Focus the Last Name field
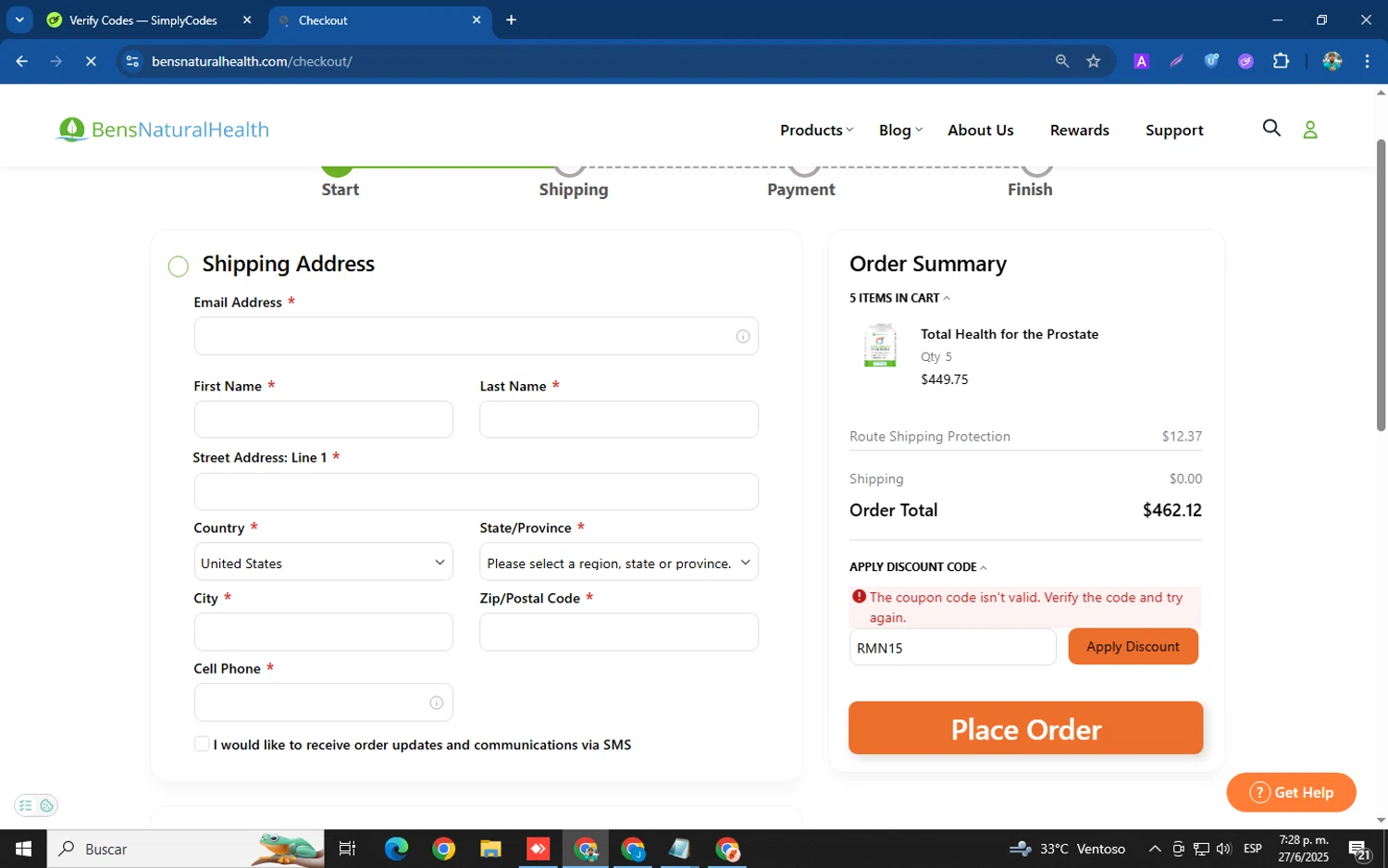1388x868 pixels. 618,419
